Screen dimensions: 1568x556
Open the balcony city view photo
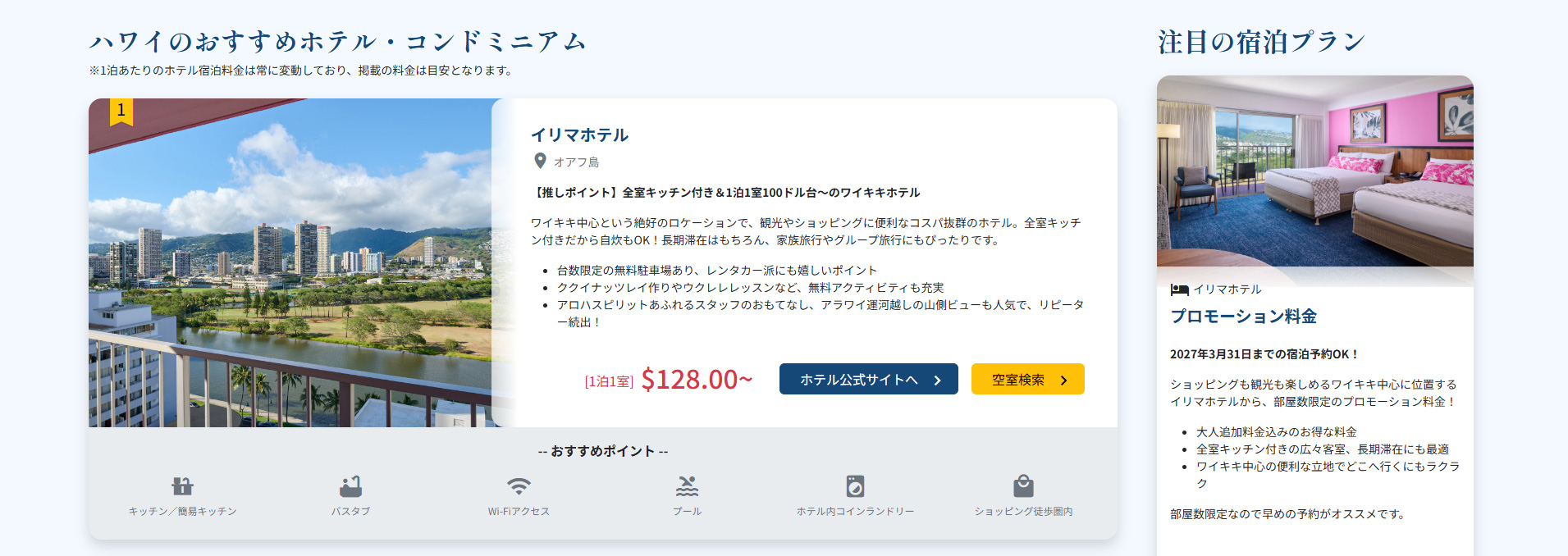pos(290,262)
